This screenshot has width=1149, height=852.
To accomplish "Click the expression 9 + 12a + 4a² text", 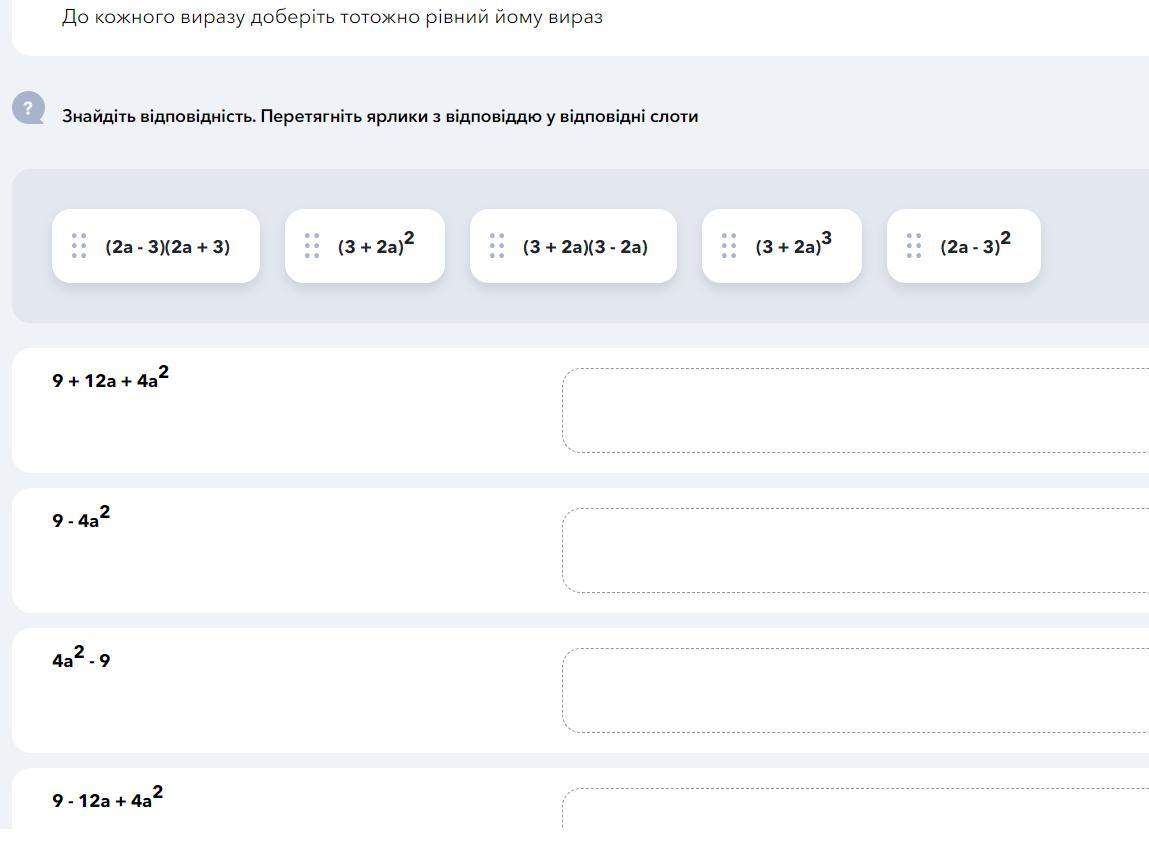I will (110, 379).
